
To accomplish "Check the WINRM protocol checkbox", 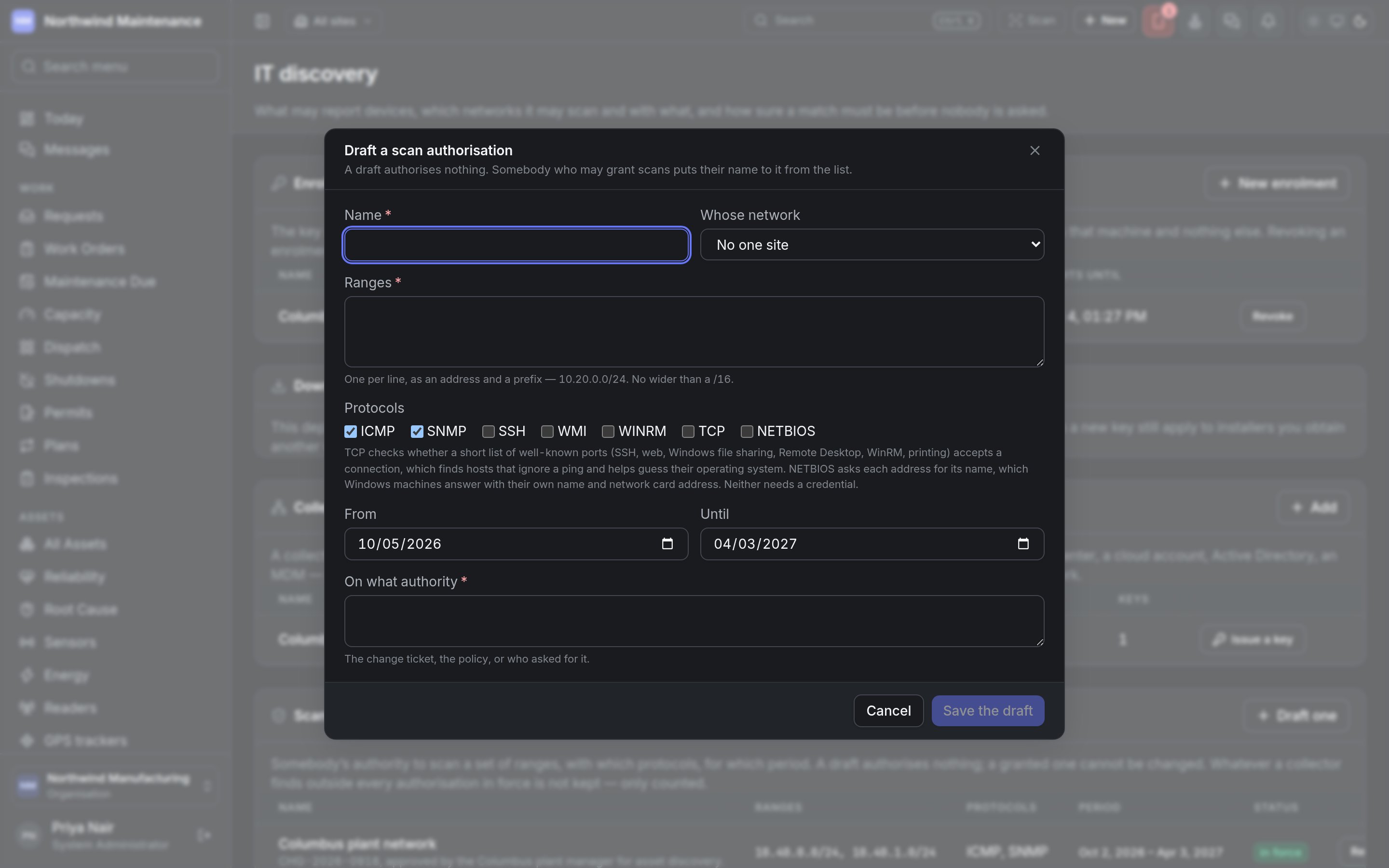I will (x=608, y=431).
